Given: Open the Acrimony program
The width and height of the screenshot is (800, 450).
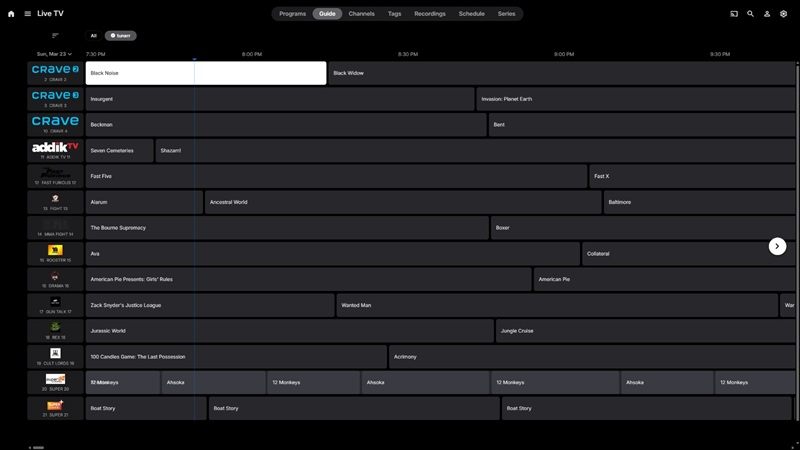Looking at the screenshot, I should coord(592,357).
